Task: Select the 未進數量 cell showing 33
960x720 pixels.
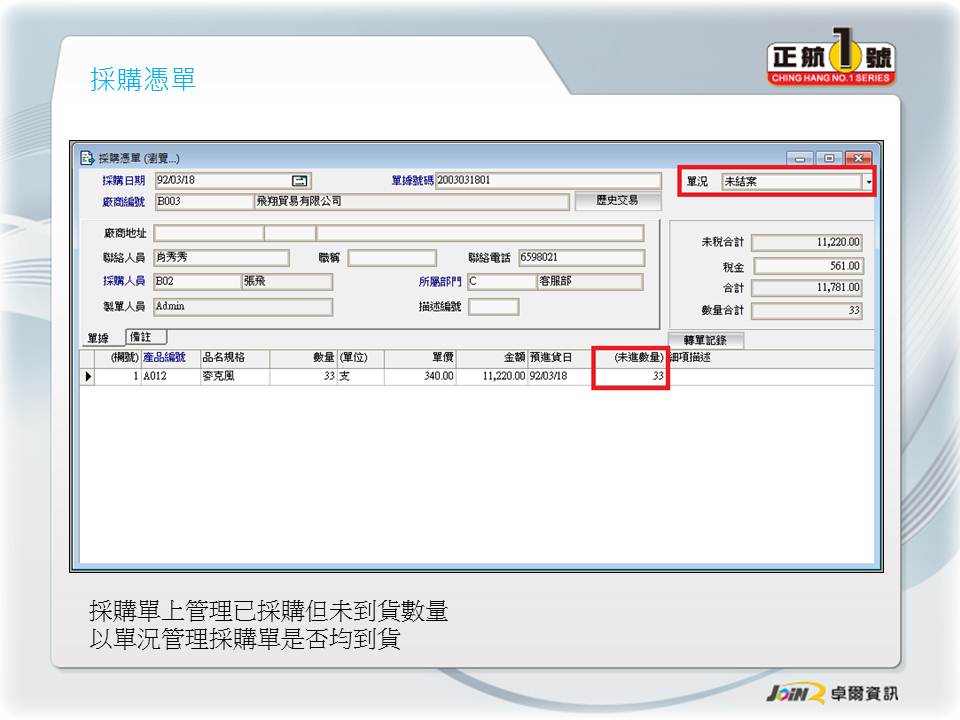Action: click(630, 377)
